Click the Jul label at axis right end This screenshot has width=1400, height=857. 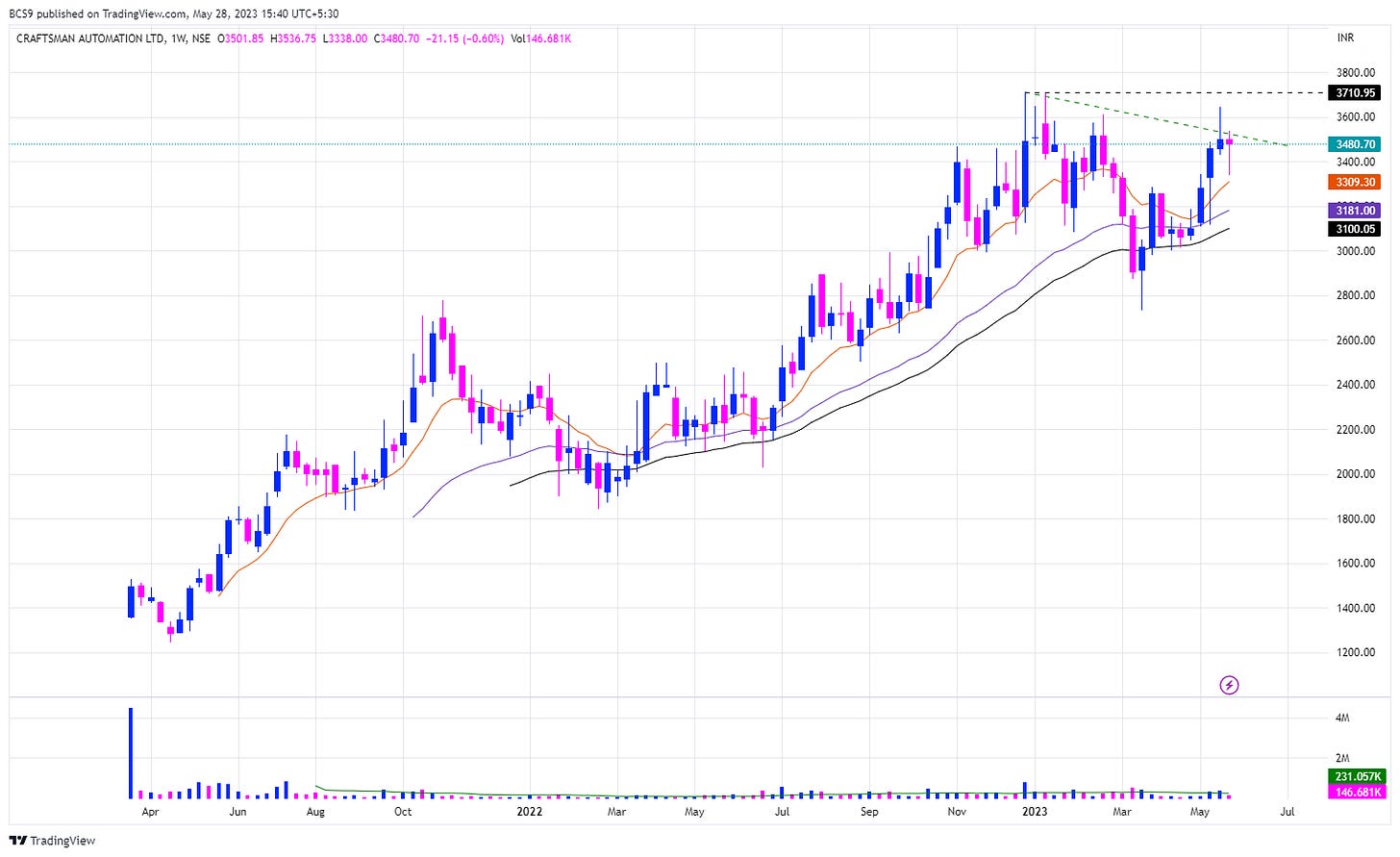[1287, 812]
